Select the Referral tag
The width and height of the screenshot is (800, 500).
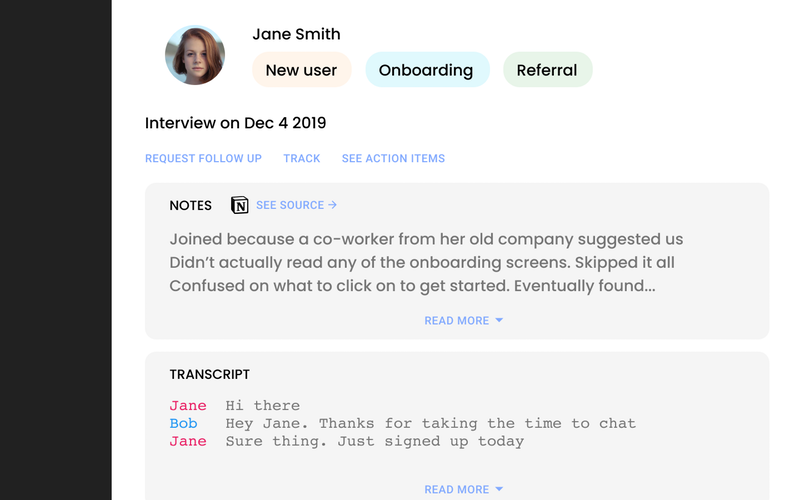547,70
